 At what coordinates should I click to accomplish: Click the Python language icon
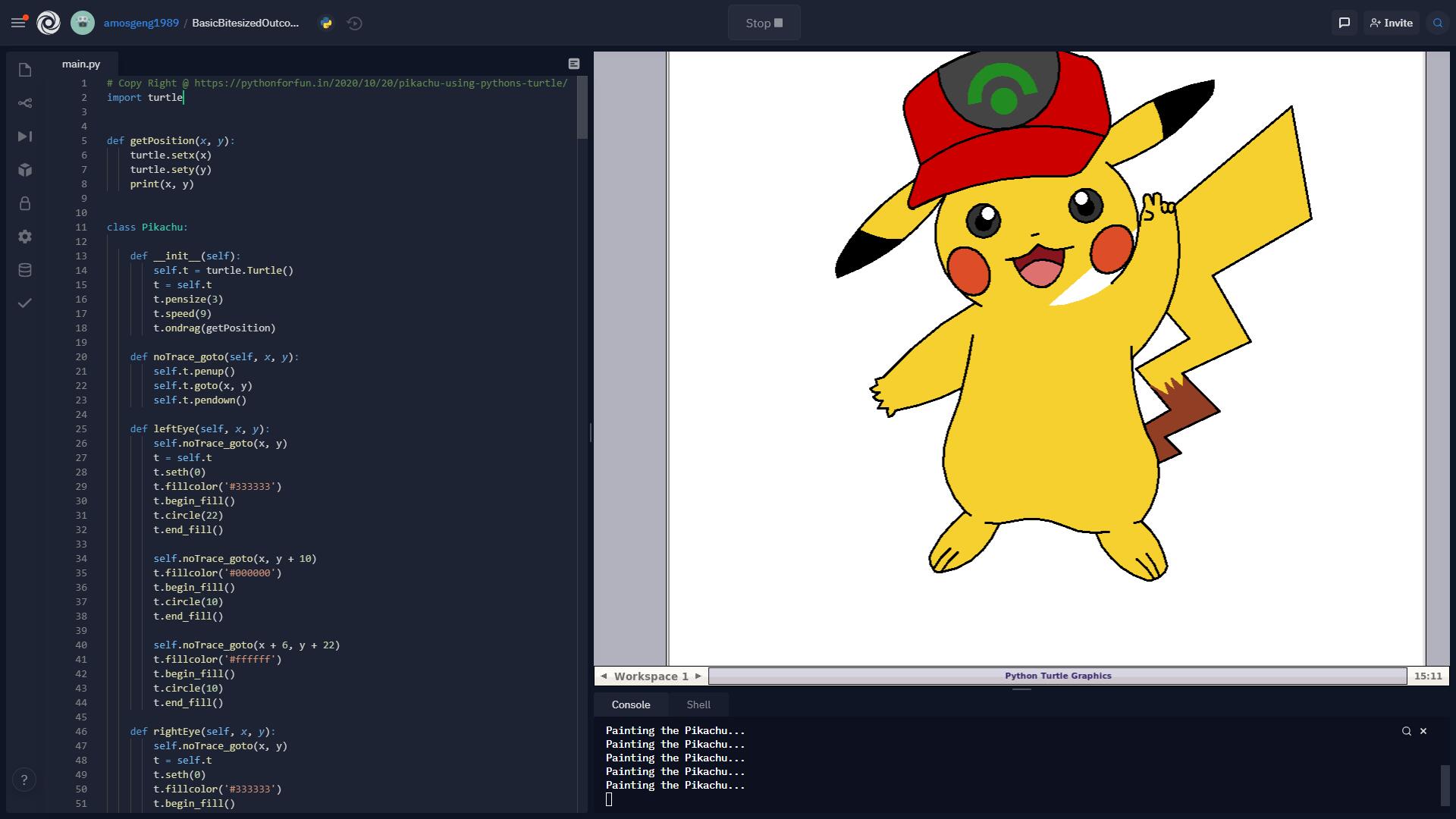pos(326,23)
